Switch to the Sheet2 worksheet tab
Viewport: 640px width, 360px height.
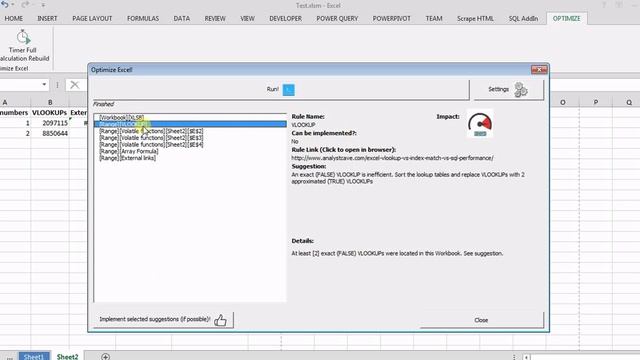[x=67, y=356]
